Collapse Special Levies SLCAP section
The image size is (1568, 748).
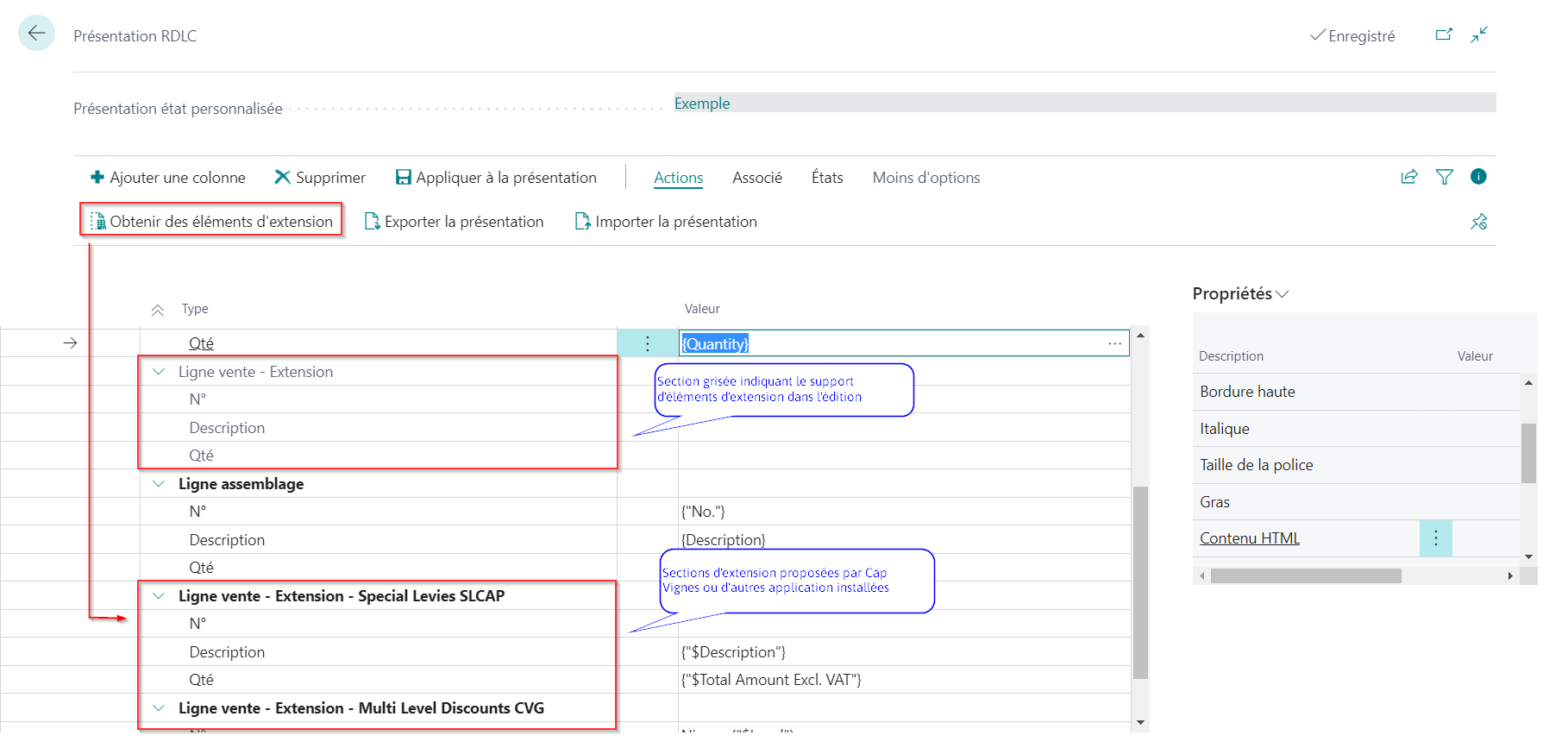coord(159,596)
